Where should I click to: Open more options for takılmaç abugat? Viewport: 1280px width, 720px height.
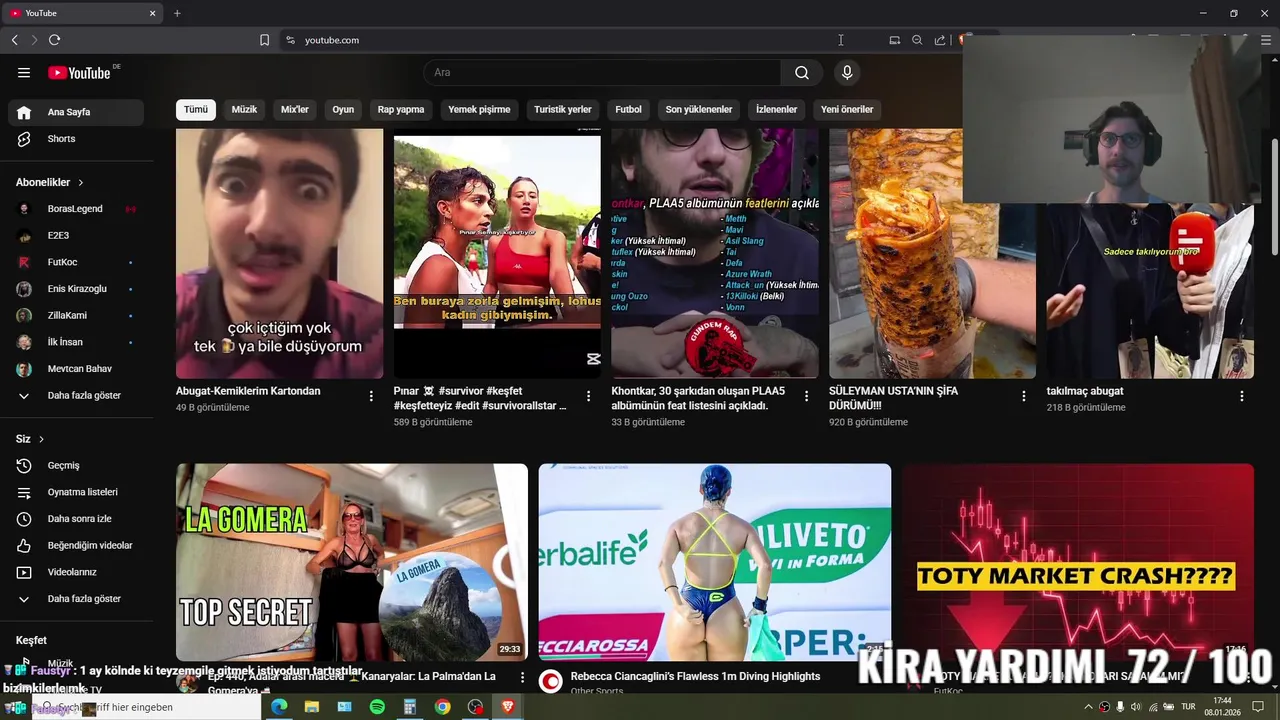1242,396
